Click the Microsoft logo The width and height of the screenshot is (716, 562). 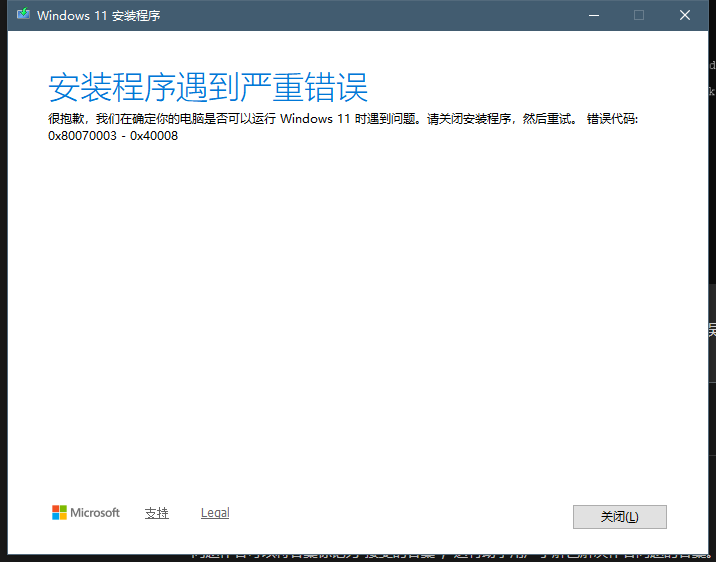coord(86,513)
